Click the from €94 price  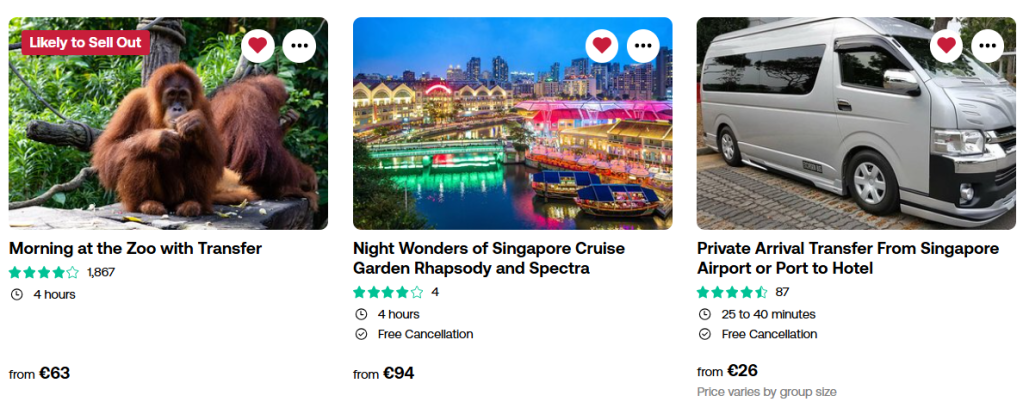coord(384,373)
